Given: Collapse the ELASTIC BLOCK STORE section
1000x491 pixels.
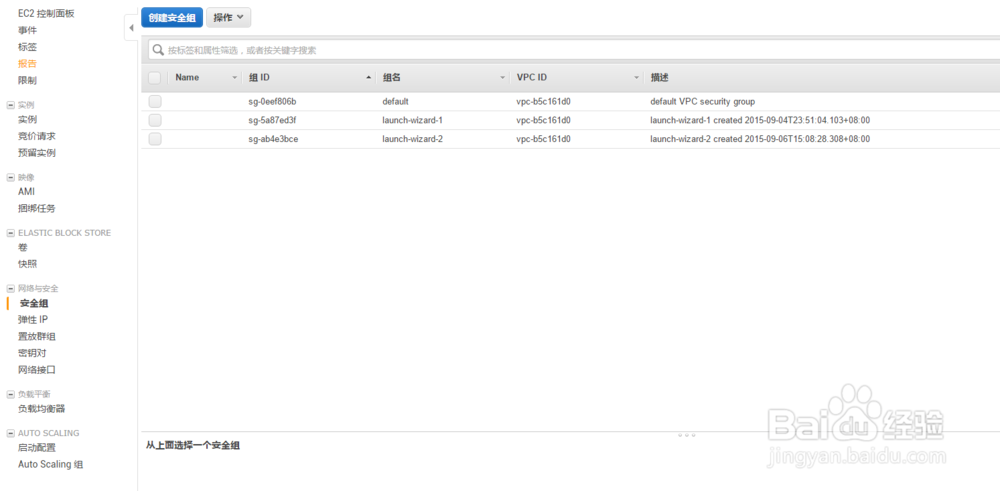Looking at the screenshot, I should (10, 233).
